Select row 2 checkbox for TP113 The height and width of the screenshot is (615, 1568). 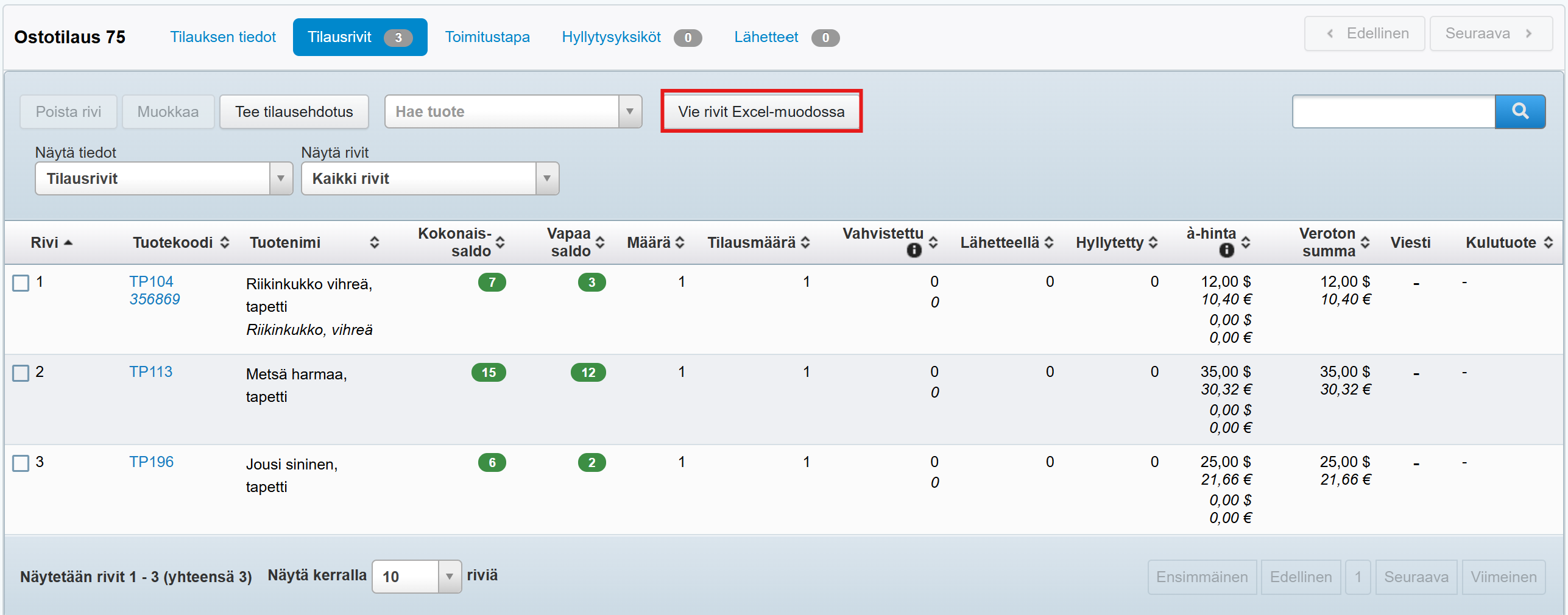pos(21,373)
